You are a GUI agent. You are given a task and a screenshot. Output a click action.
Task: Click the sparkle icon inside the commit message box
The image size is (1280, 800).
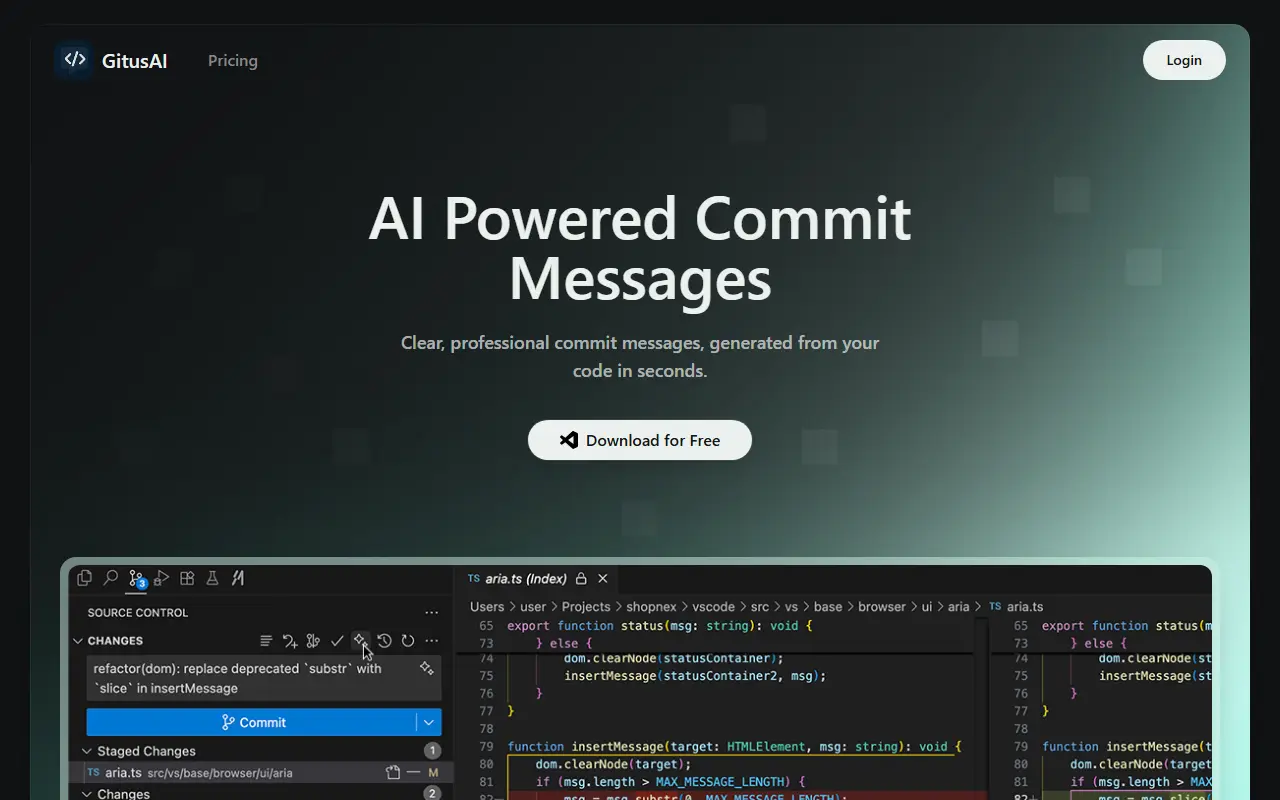[427, 668]
